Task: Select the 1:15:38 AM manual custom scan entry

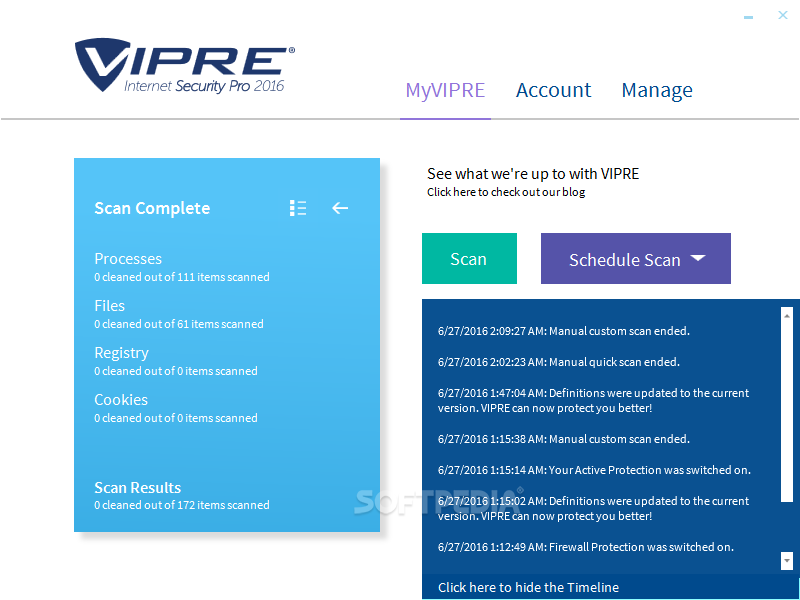Action: pos(564,439)
